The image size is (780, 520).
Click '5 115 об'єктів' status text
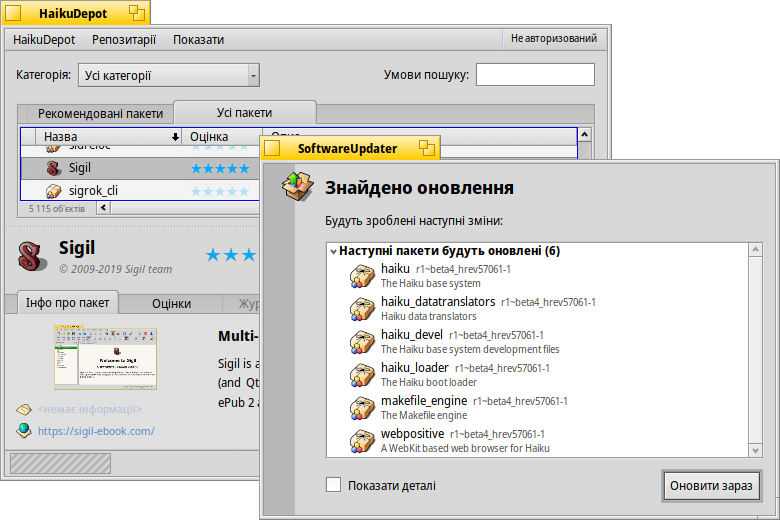click(57, 208)
